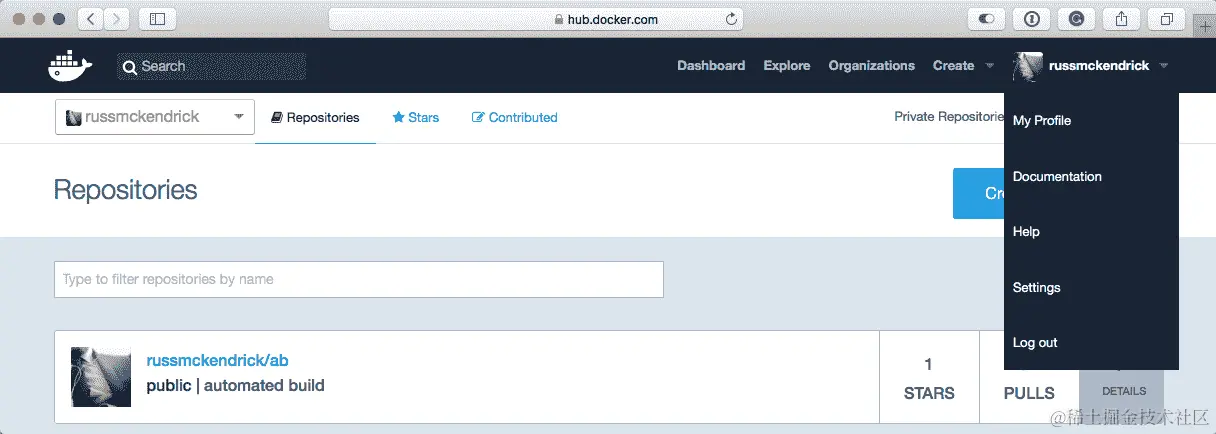Open the Safari share button

click(1122, 18)
